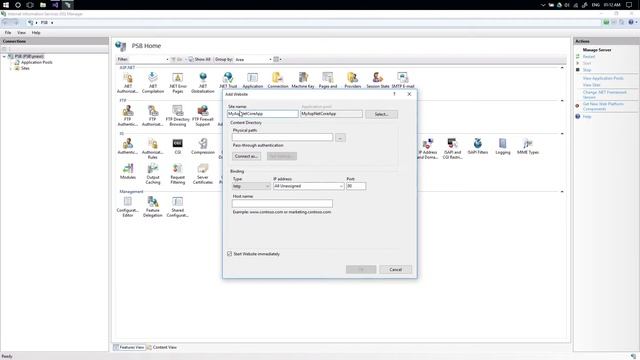Switch to Features View tab
This screenshot has height=360, width=640.
pos(129,347)
